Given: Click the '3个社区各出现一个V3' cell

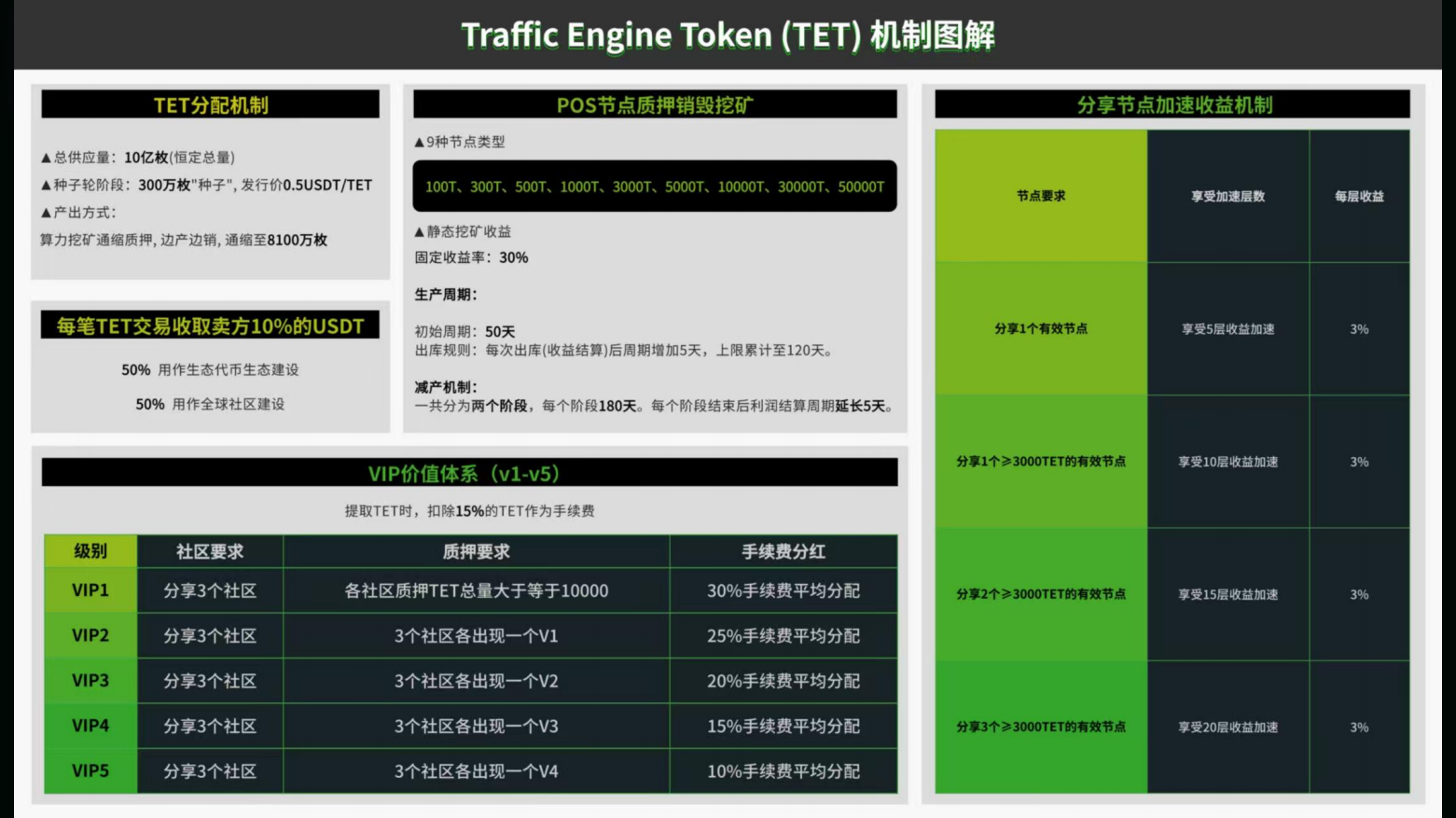Looking at the screenshot, I should [x=476, y=726].
